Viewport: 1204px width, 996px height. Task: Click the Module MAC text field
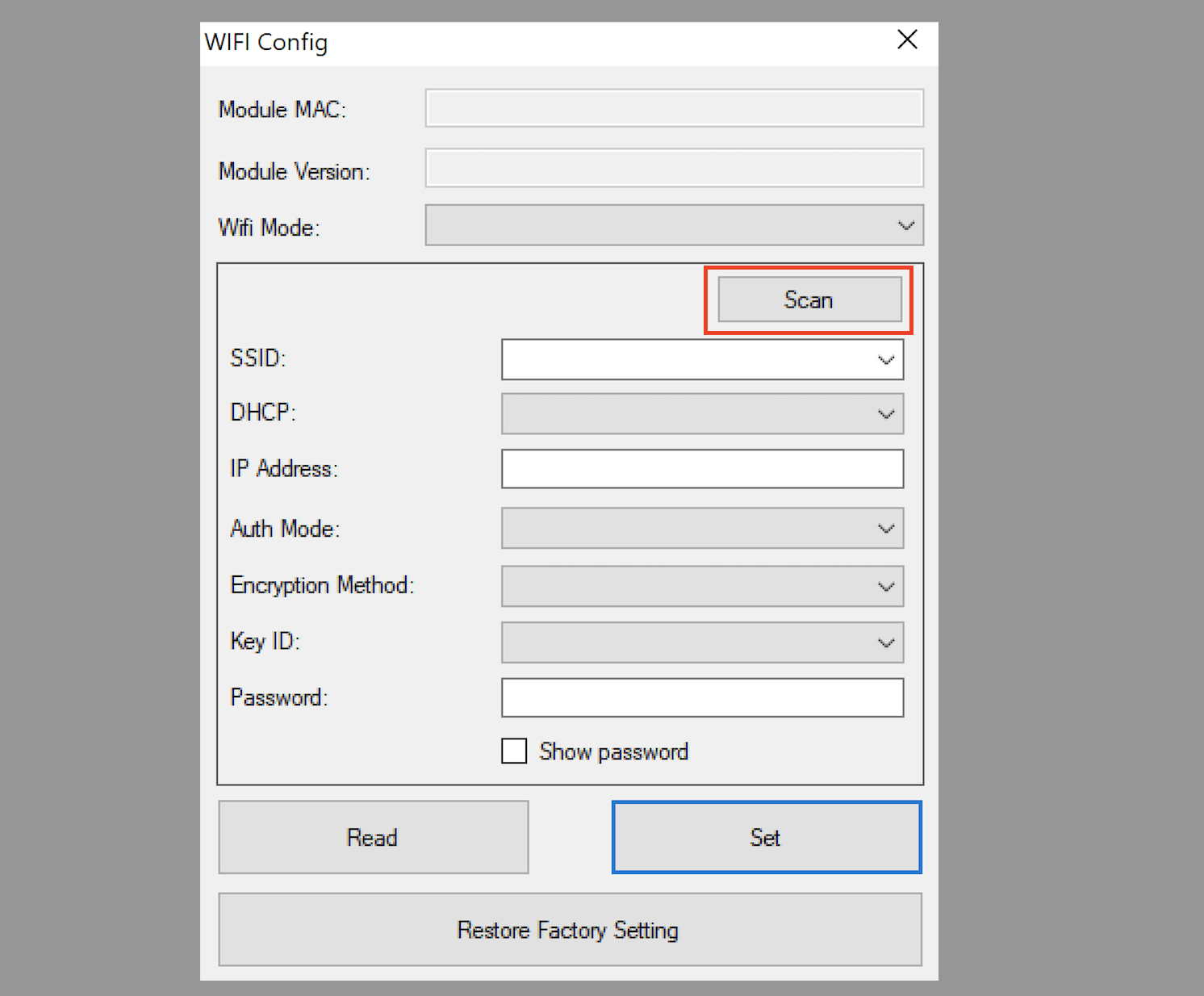coord(674,109)
